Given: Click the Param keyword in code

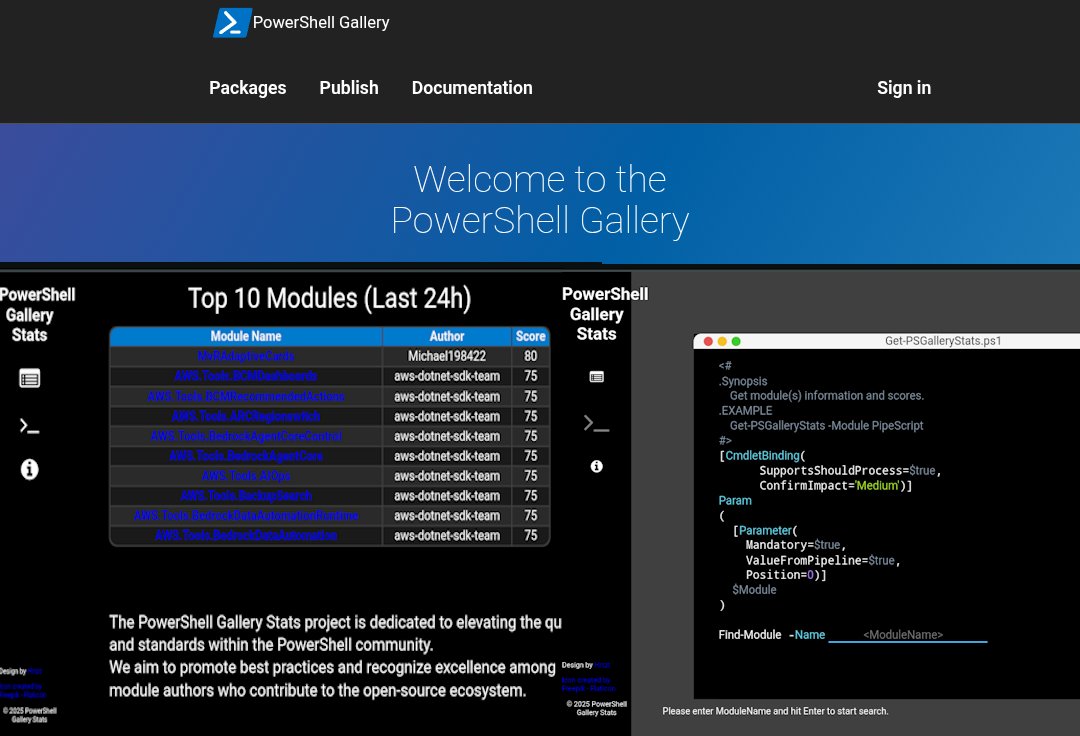Looking at the screenshot, I should pos(735,501).
